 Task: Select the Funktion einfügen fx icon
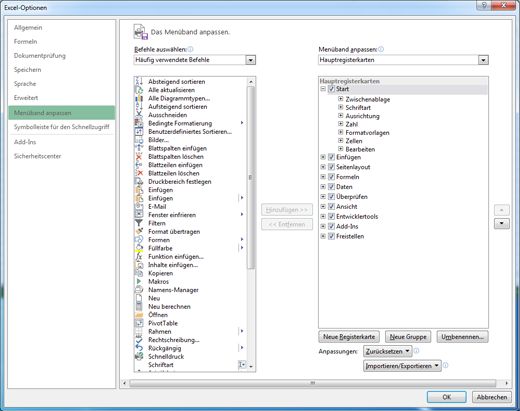[139, 256]
